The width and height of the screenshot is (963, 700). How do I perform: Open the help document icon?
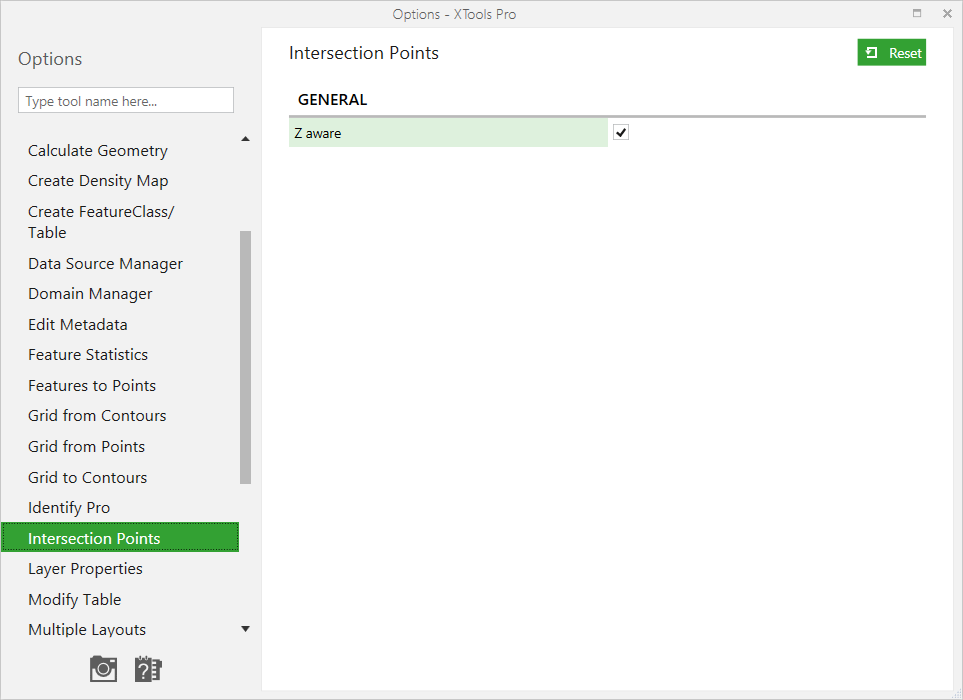[x=148, y=669]
